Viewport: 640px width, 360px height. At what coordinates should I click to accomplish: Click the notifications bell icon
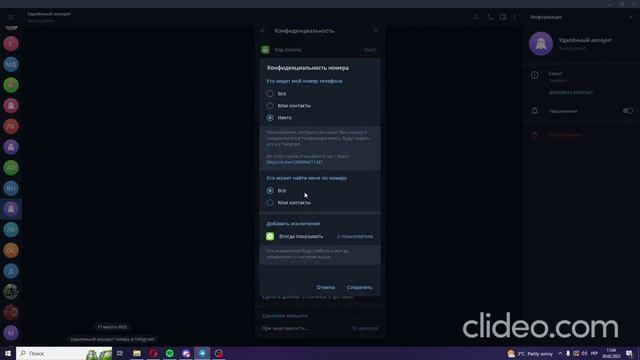tap(535, 111)
